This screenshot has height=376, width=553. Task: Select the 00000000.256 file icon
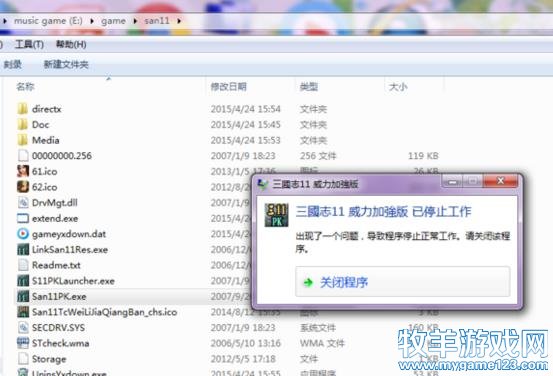coord(23,156)
